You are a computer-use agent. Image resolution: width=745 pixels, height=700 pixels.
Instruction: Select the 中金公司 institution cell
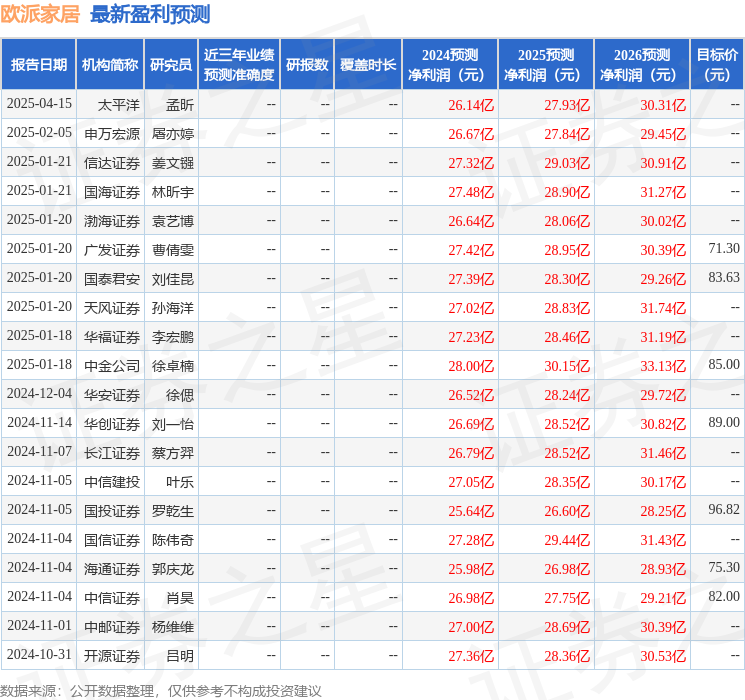pyautogui.click(x=112, y=366)
